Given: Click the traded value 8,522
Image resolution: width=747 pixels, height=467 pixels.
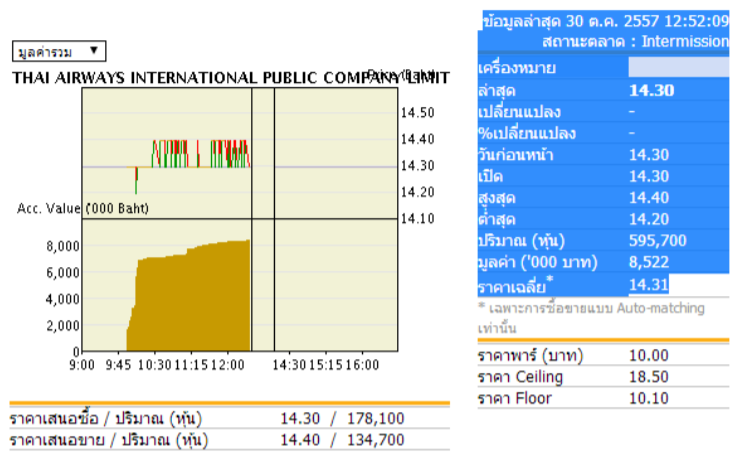Looking at the screenshot, I should (649, 262).
